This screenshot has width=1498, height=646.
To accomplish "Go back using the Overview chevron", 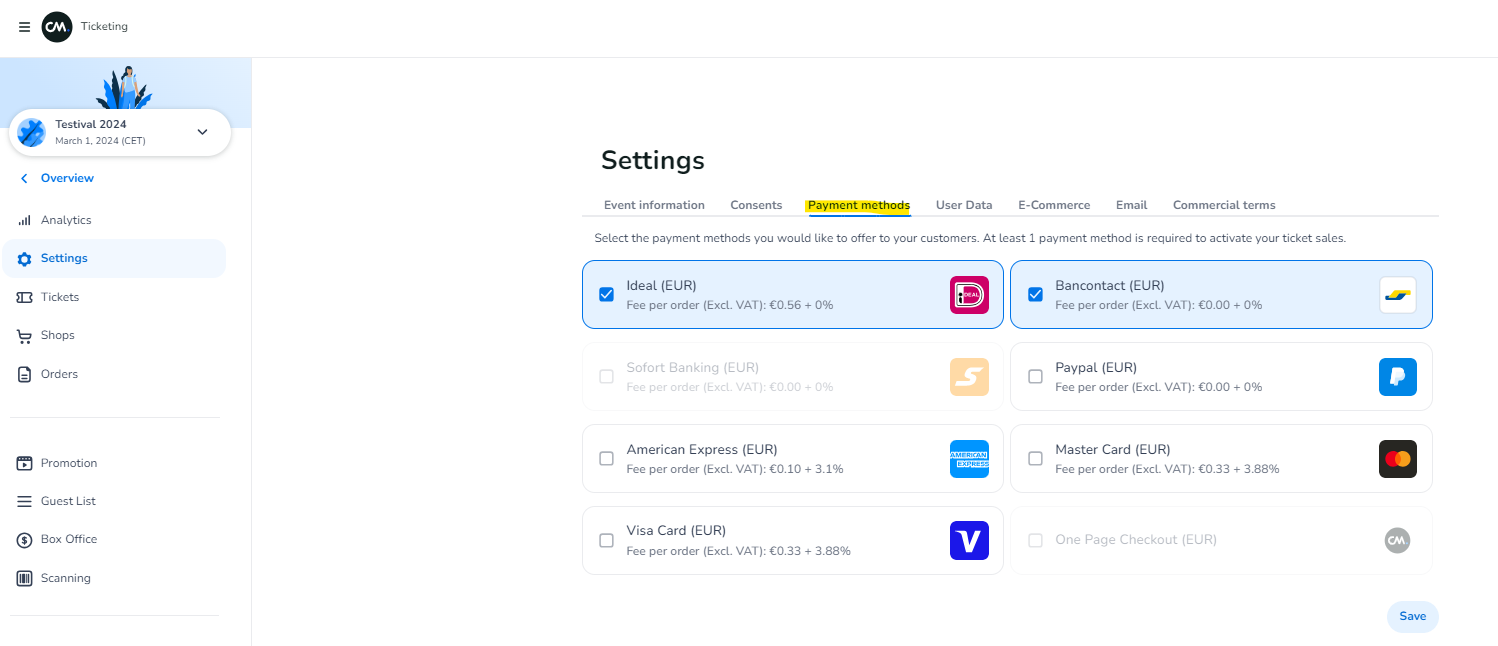I will tap(25, 178).
